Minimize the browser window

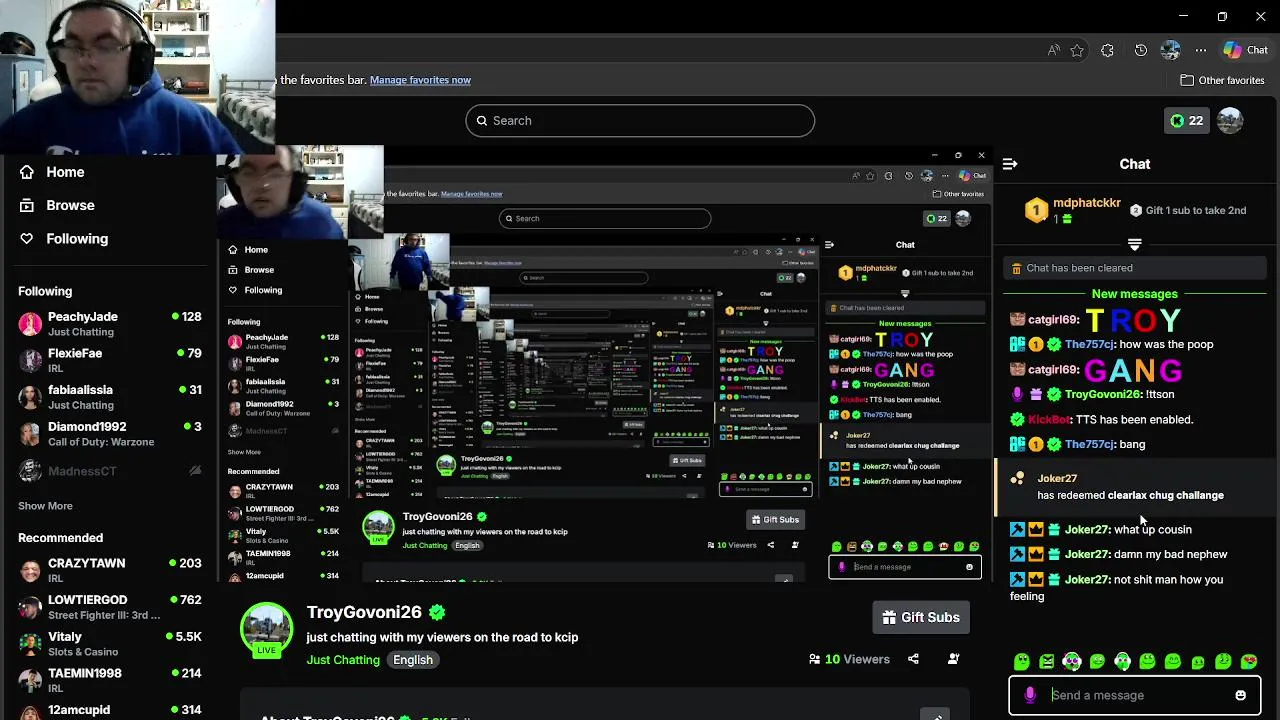(1184, 16)
